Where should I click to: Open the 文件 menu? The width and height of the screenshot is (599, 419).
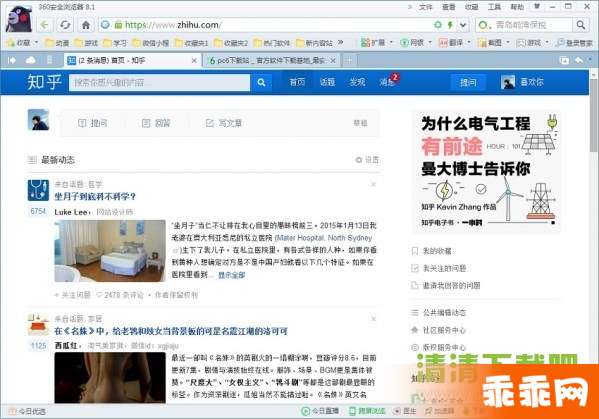(426, 7)
